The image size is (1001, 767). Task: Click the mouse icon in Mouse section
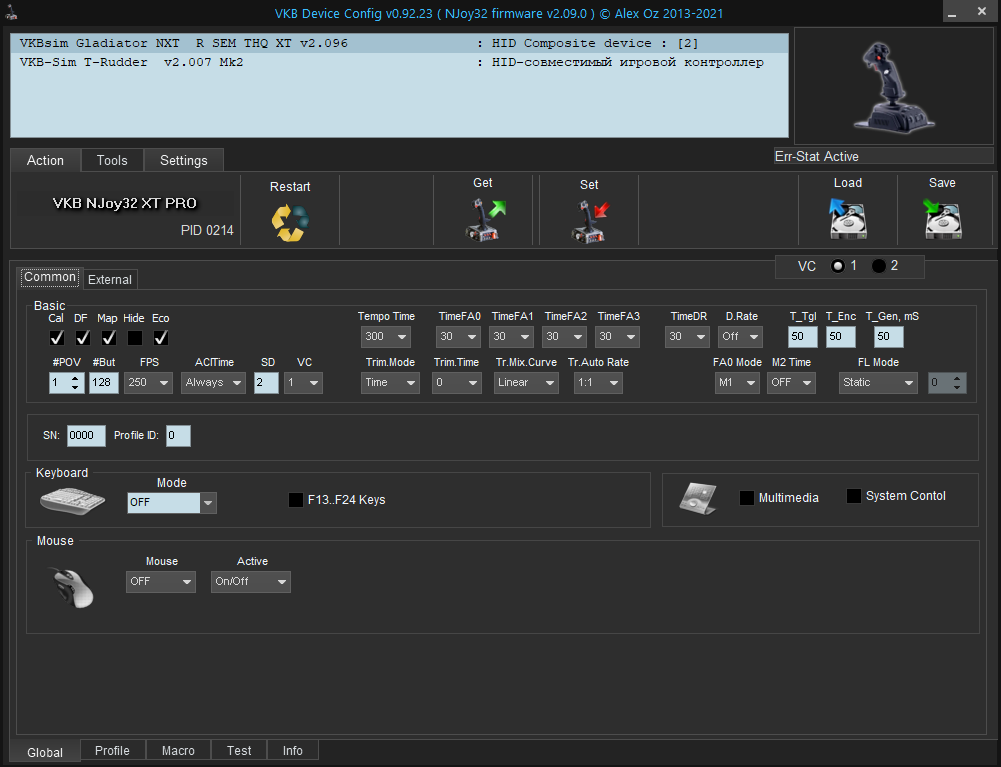coord(73,588)
